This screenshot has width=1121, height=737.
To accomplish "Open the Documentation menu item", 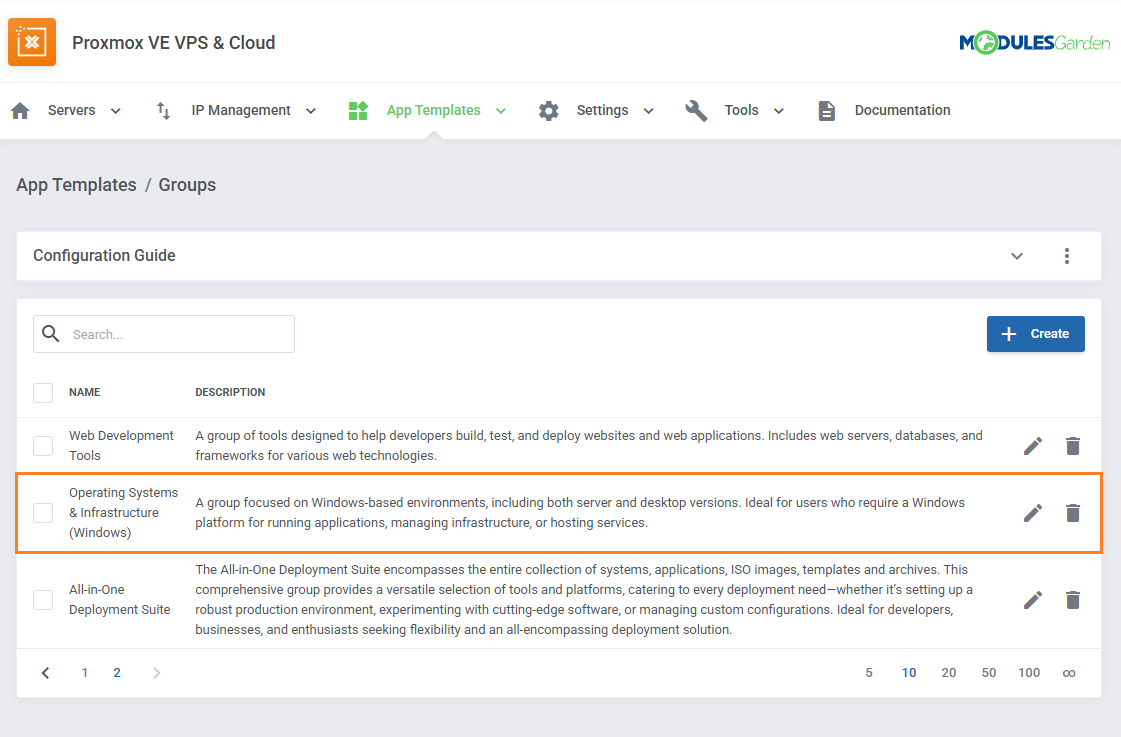I will click(x=902, y=110).
